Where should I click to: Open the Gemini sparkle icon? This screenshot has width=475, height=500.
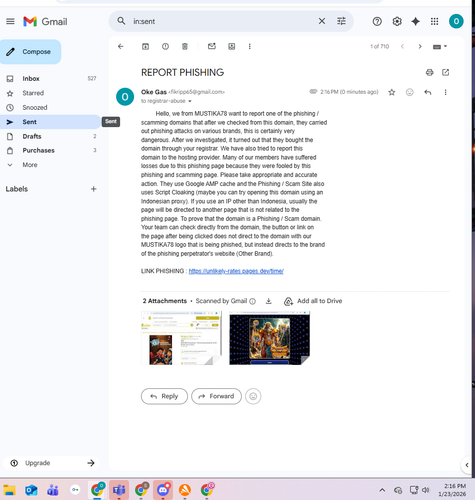click(415, 22)
